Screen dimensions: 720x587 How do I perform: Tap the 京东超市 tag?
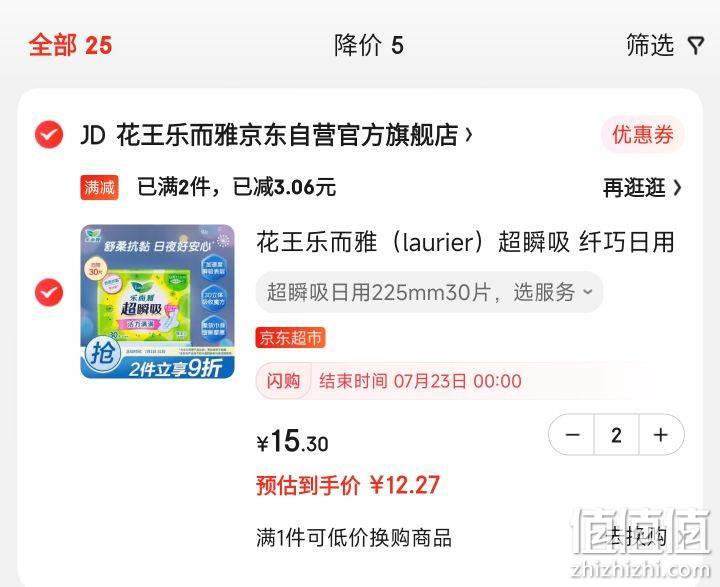pos(290,338)
